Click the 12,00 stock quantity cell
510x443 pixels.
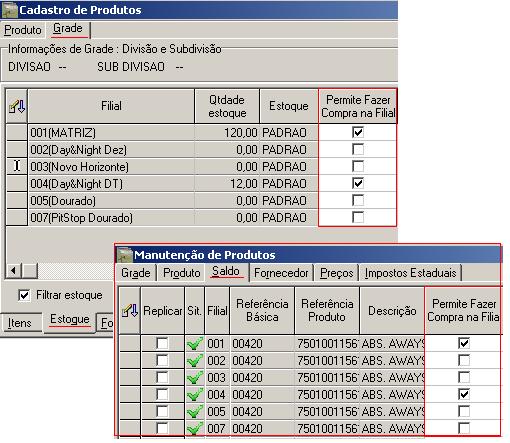click(227, 183)
